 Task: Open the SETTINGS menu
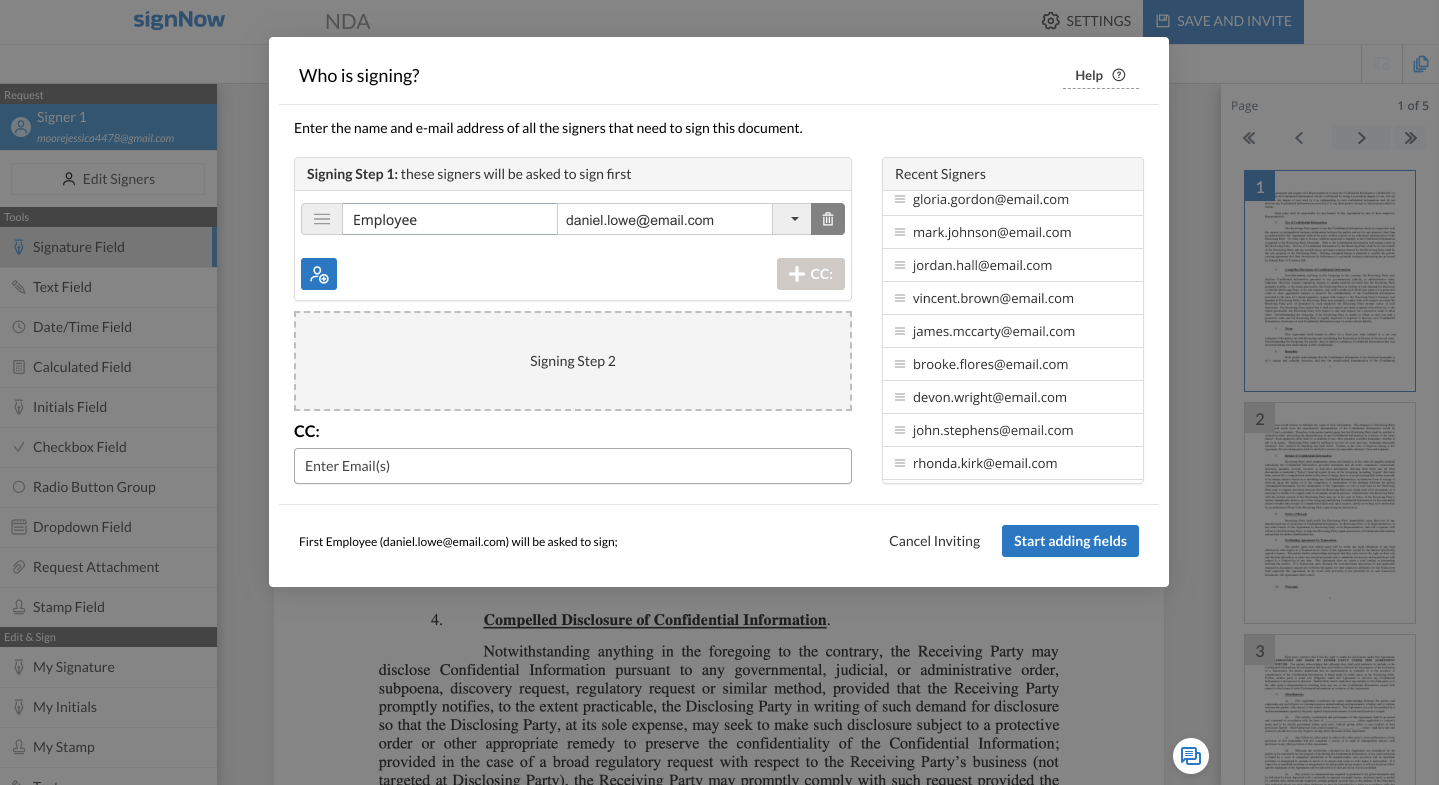click(x=1086, y=20)
